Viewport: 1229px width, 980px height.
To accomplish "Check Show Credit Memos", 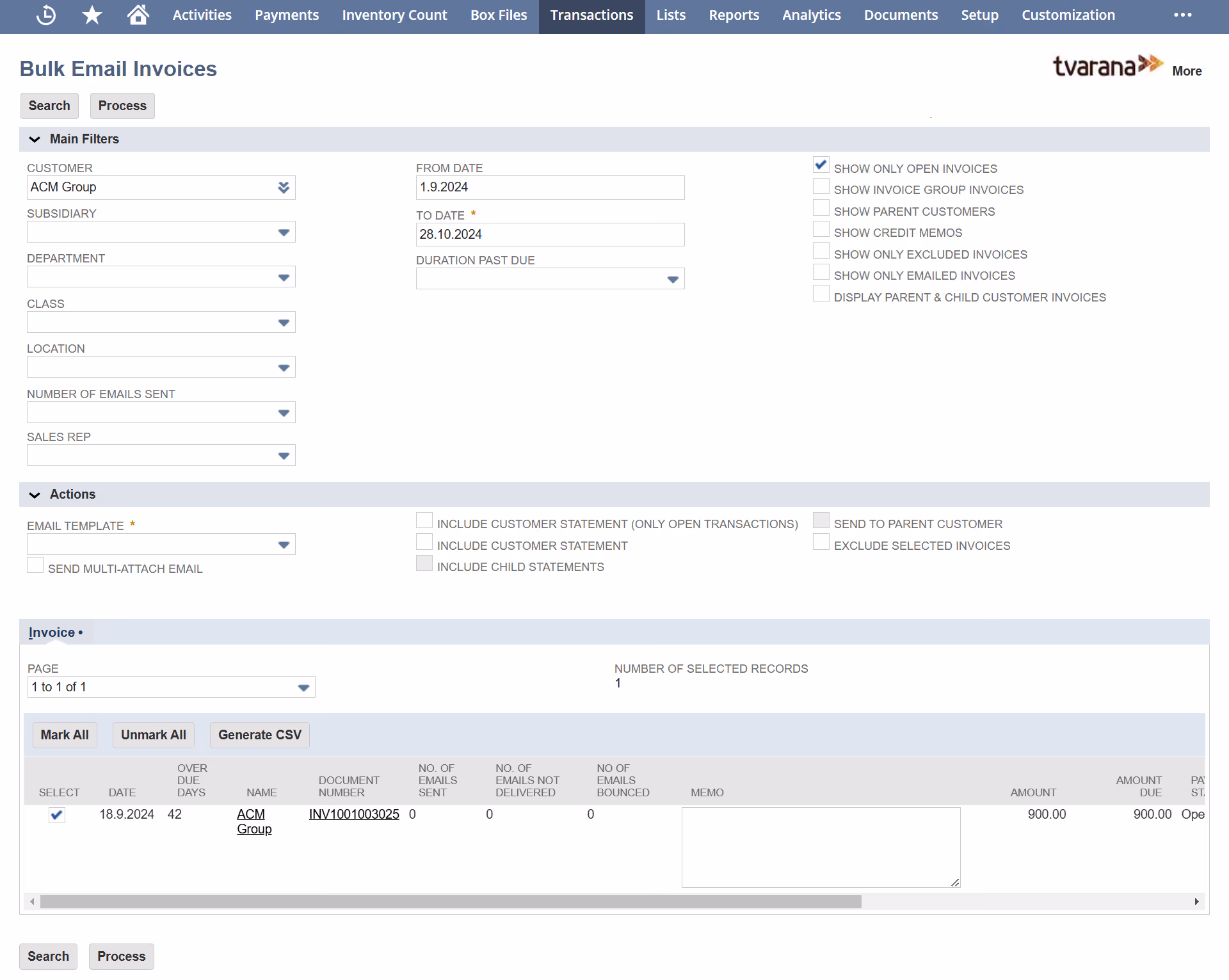I will (x=821, y=229).
